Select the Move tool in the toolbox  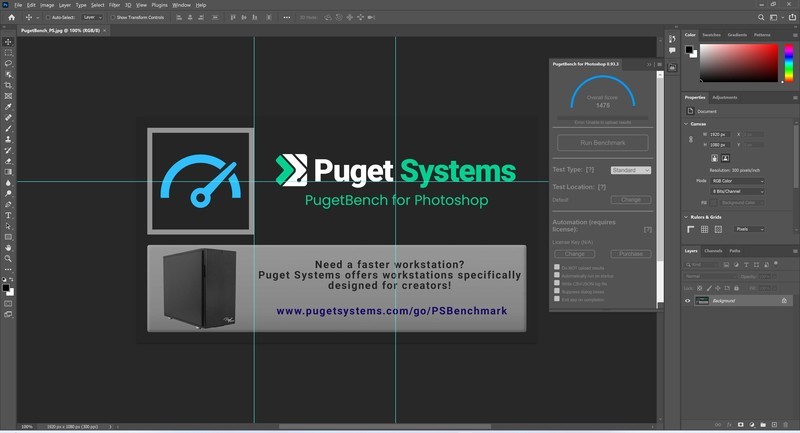click(8, 42)
